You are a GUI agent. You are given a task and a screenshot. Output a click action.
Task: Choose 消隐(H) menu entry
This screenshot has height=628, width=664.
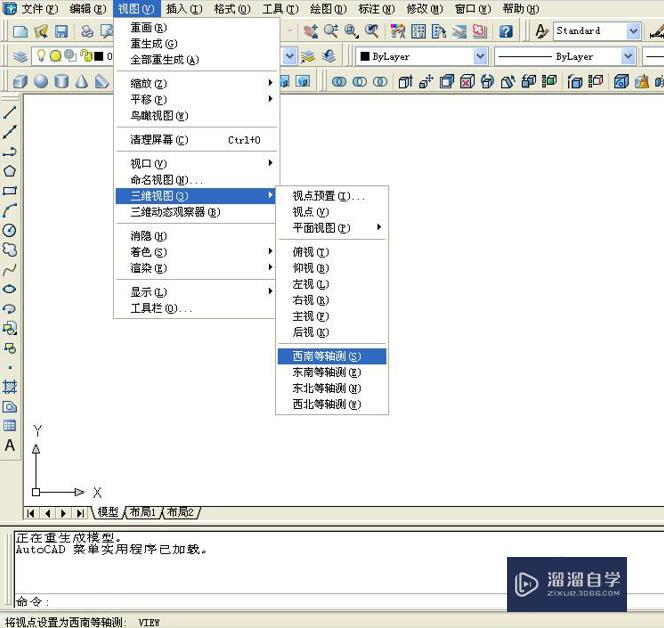(196, 236)
